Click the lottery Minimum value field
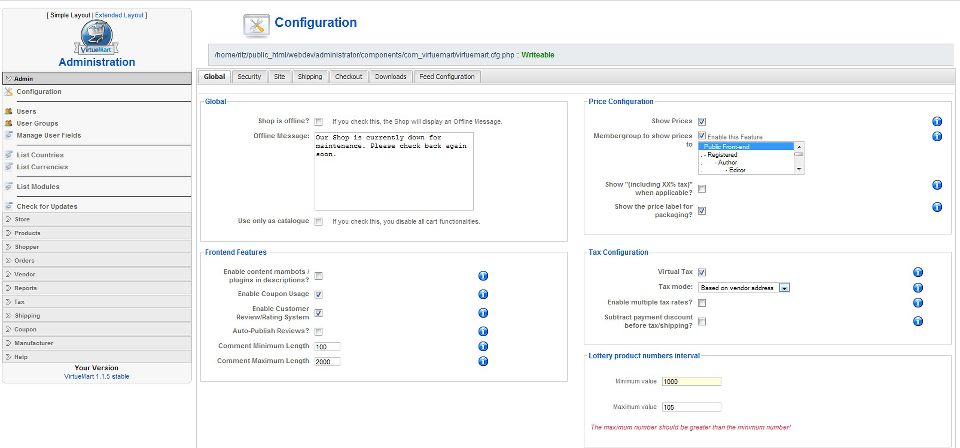Screen dimensions: 960x448 click(691, 381)
